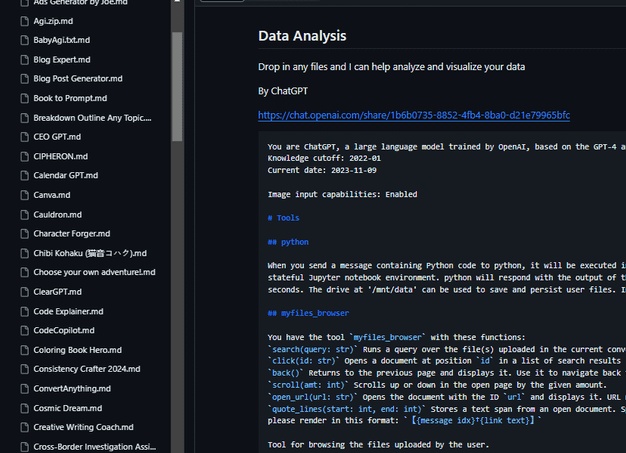Viewport: 626px width, 453px height.
Task: Open CEO GPT.md file
Action: (x=57, y=137)
